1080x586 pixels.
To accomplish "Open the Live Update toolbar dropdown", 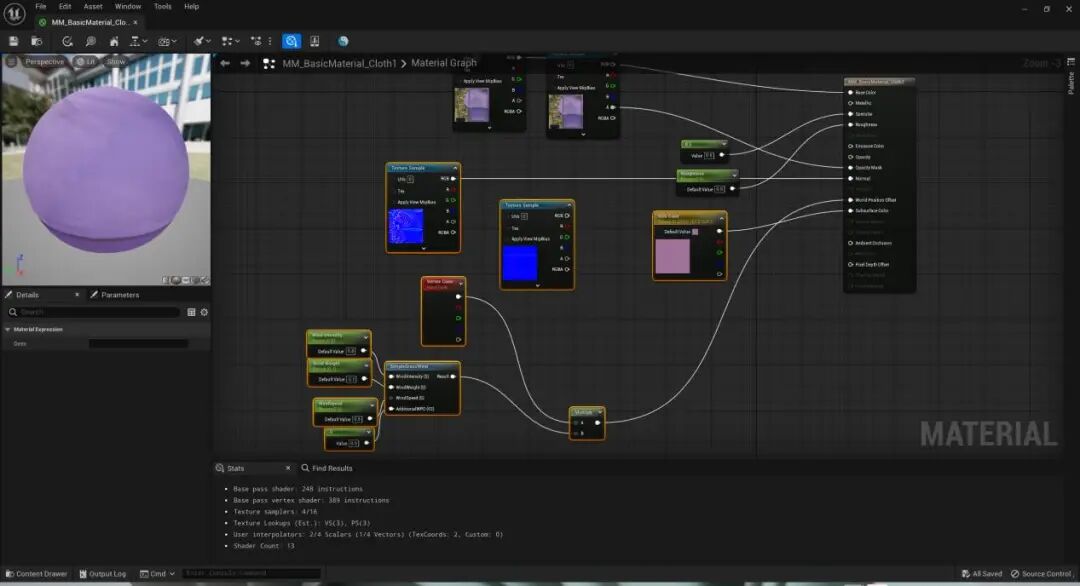I will click(167, 41).
